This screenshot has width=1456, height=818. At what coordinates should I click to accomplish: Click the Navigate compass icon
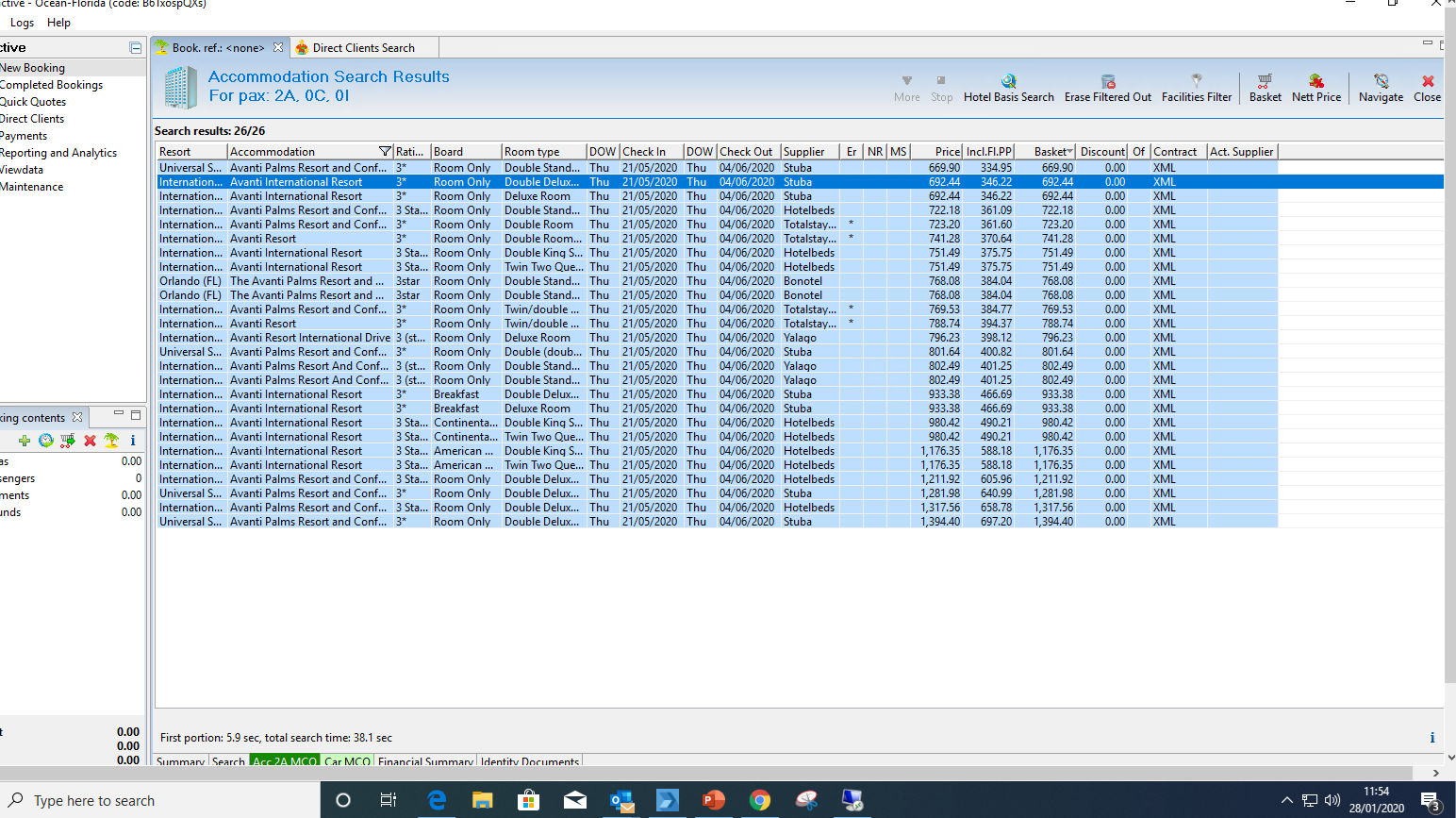(x=1381, y=82)
